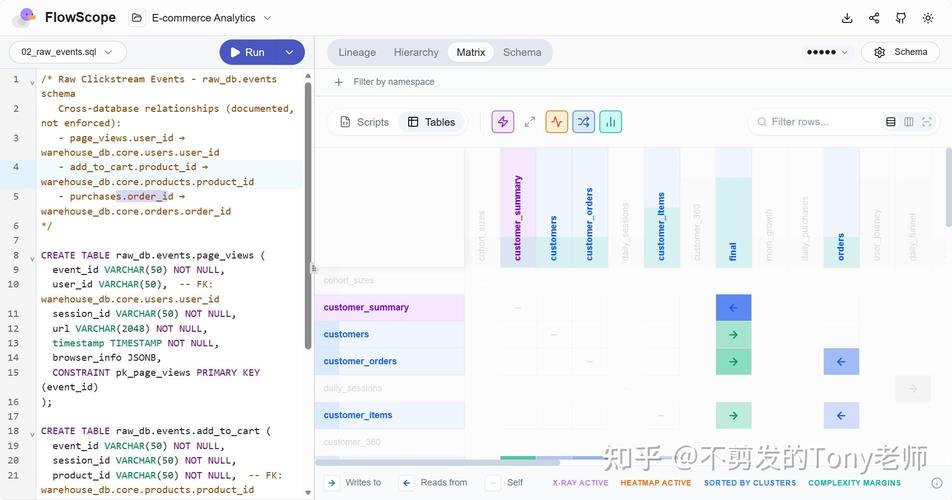Click the Self legend dash icon
This screenshot has height=500, width=952.
coord(493,483)
